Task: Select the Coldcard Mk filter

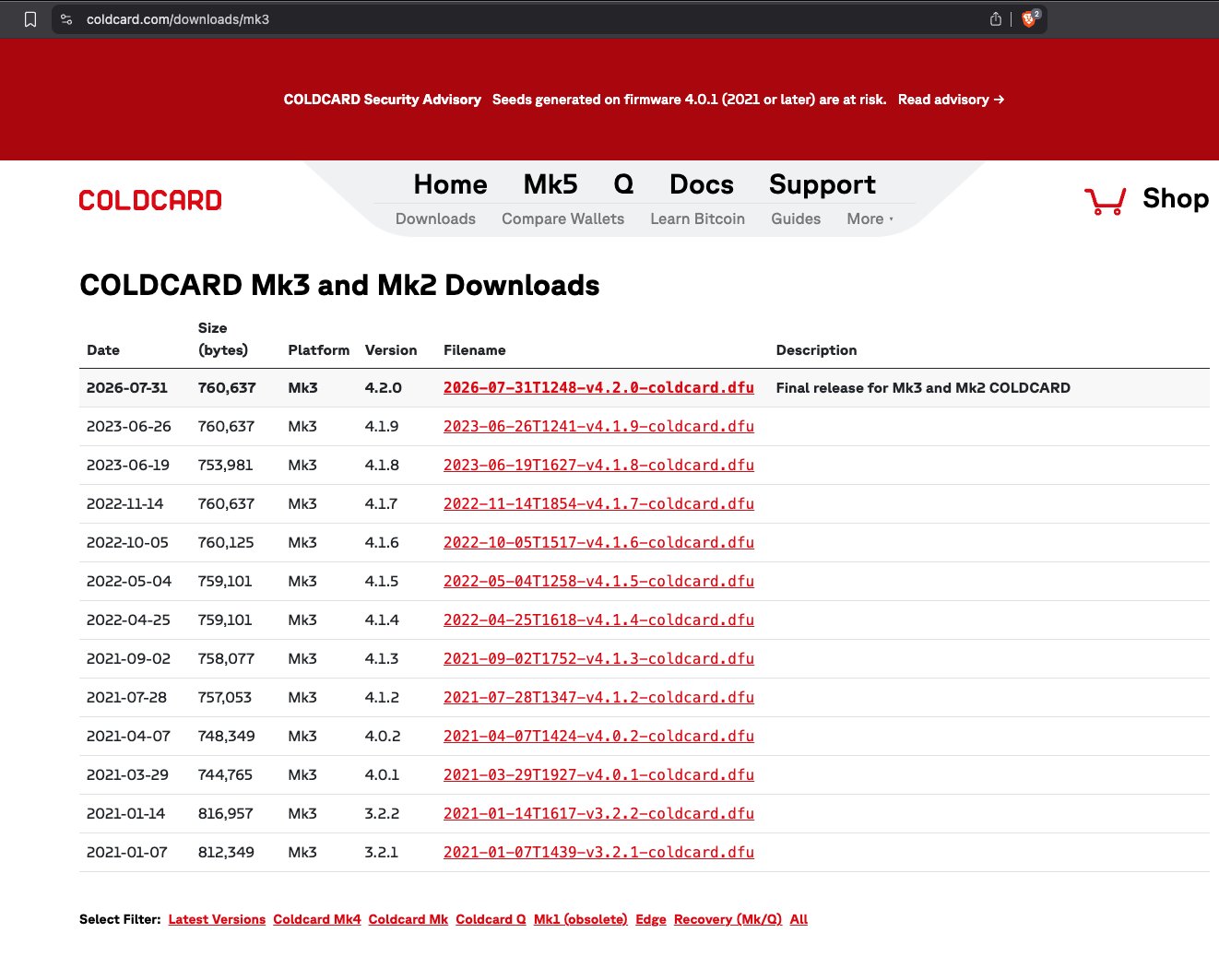Action: coord(408,919)
